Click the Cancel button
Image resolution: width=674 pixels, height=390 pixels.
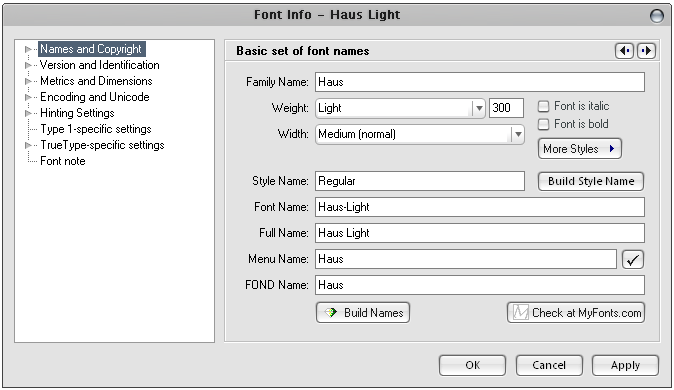point(549,365)
